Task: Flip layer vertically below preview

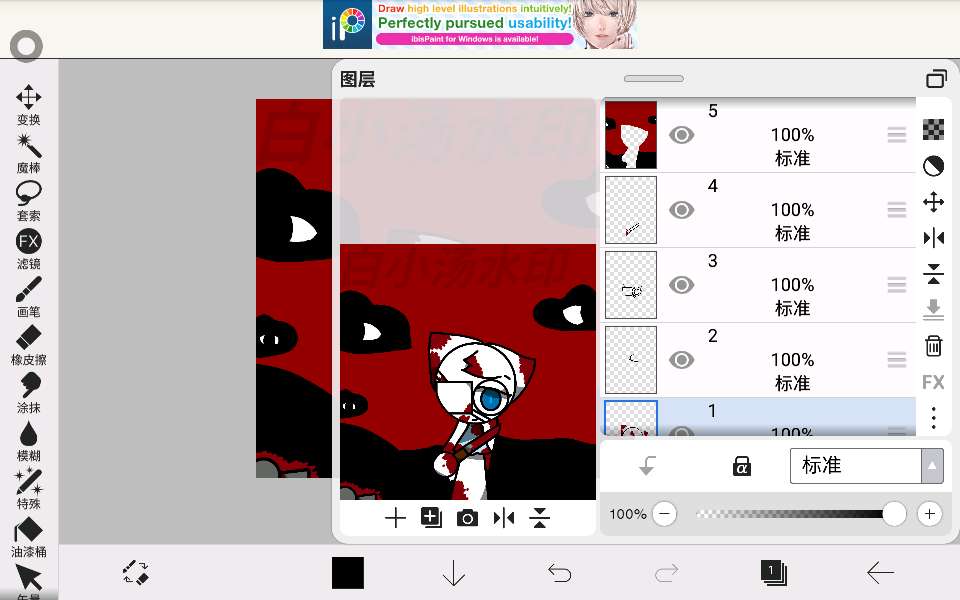Action: coord(539,518)
